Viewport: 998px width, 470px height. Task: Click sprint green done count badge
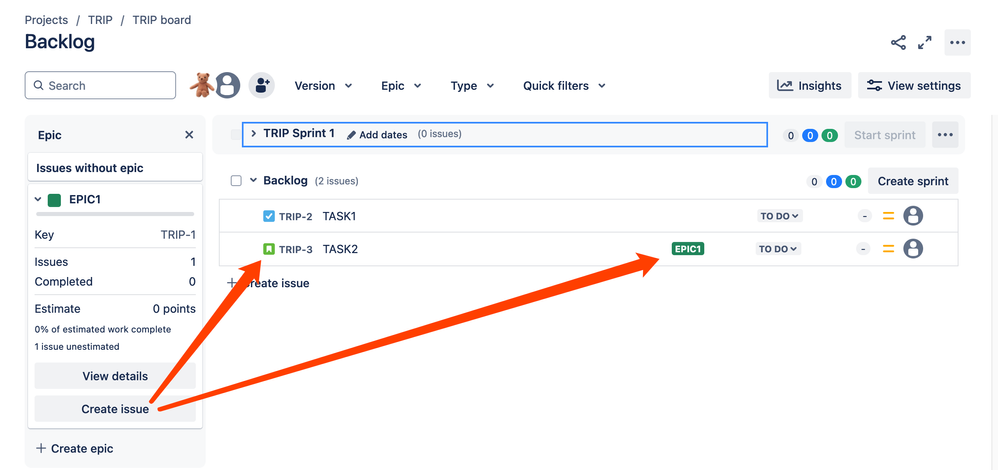coord(829,135)
